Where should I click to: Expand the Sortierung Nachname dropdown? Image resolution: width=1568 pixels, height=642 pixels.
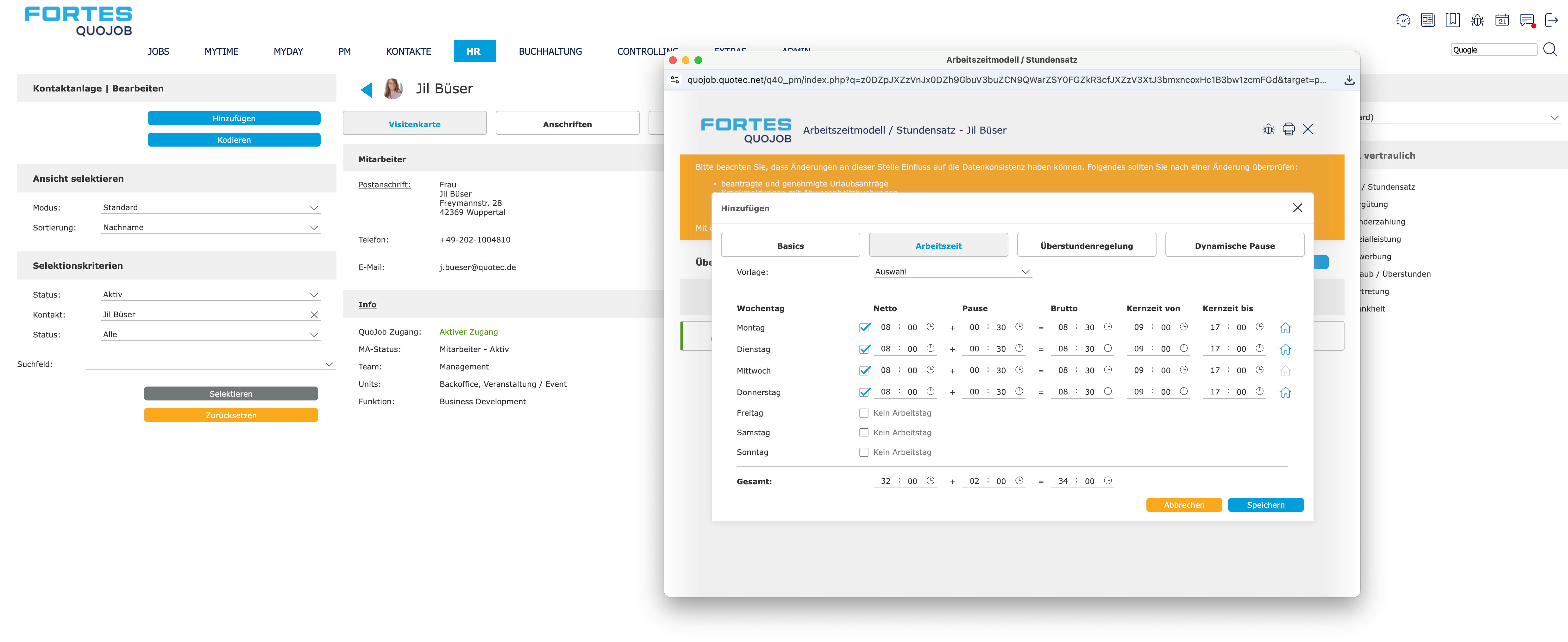coord(210,228)
